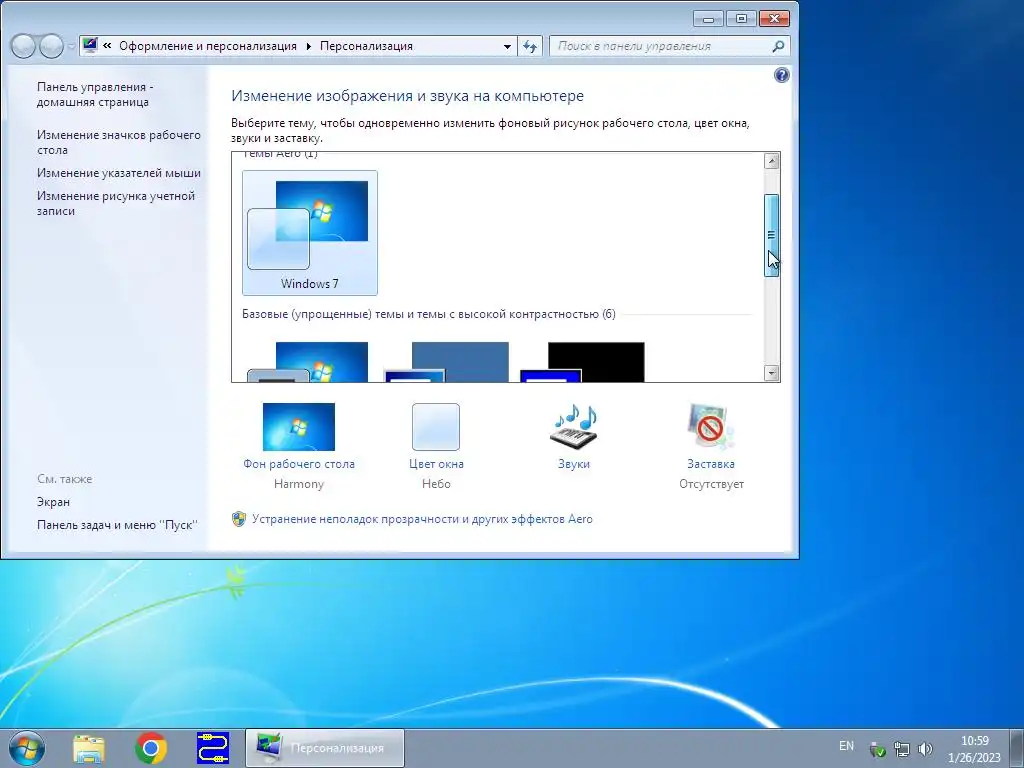Select the first basic theme thumbnail
The width and height of the screenshot is (1024, 768).
coord(308,362)
